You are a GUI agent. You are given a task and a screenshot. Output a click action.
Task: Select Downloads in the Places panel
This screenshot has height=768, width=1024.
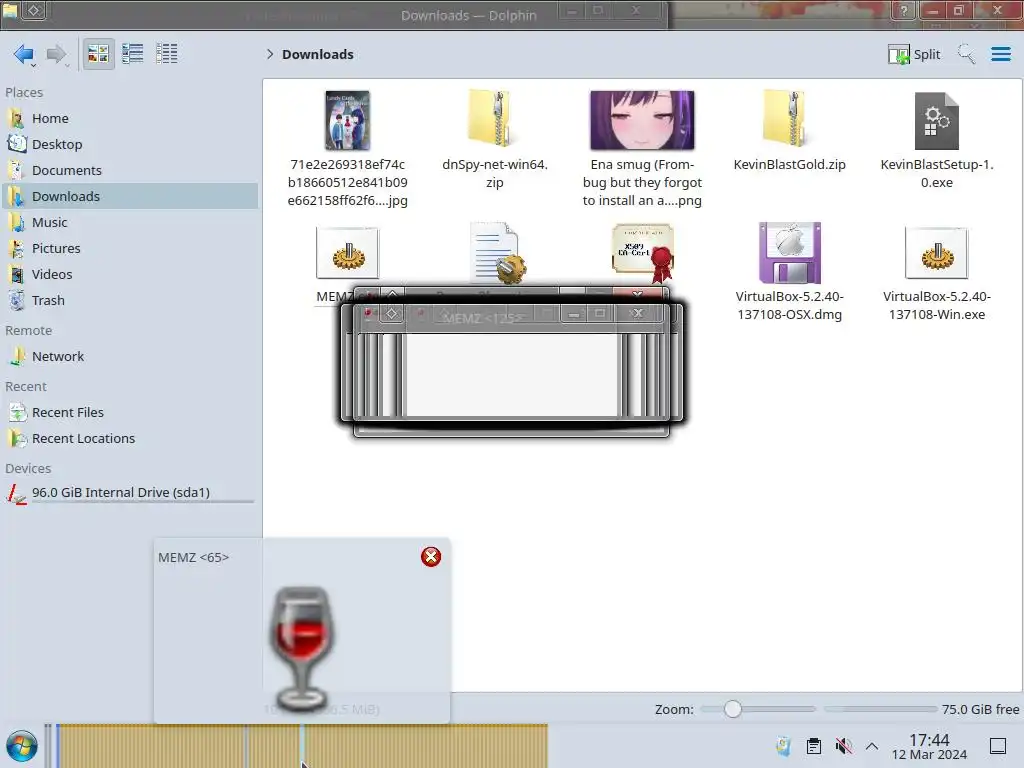click(x=129, y=197)
